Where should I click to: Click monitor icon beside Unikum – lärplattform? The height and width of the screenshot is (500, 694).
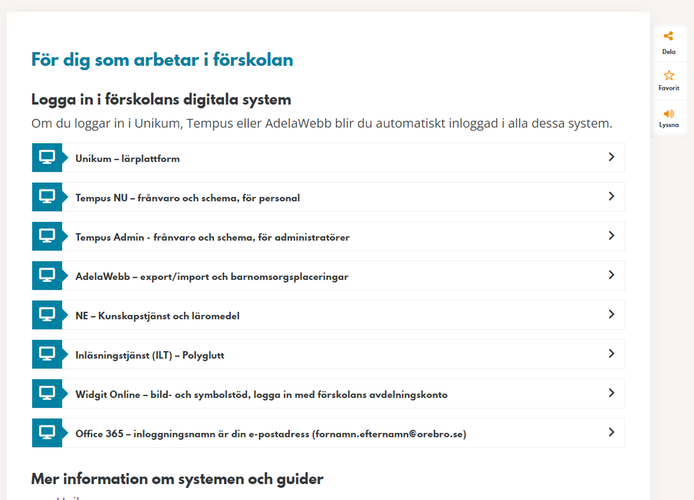pyautogui.click(x=47, y=157)
